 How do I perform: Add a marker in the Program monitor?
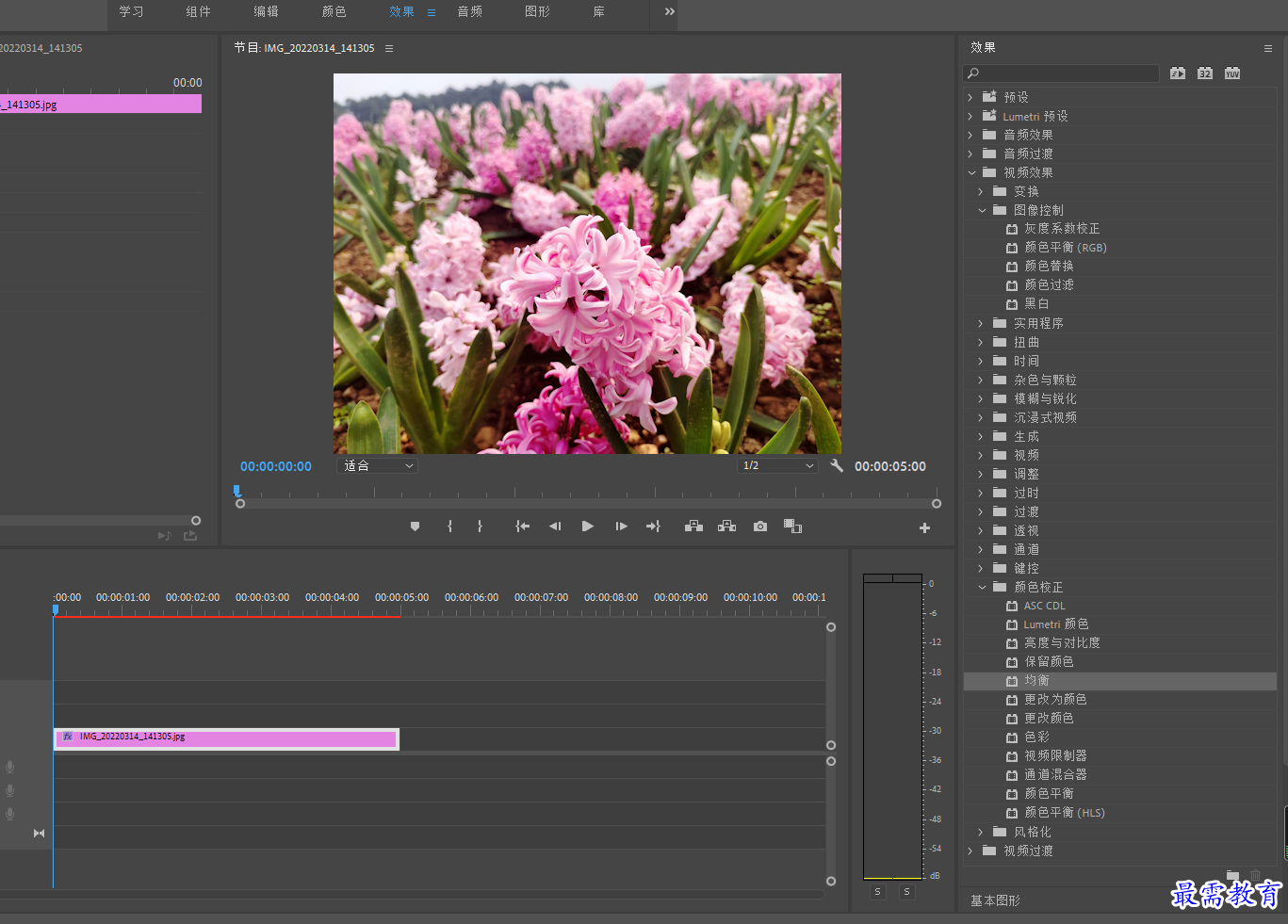[x=415, y=527]
